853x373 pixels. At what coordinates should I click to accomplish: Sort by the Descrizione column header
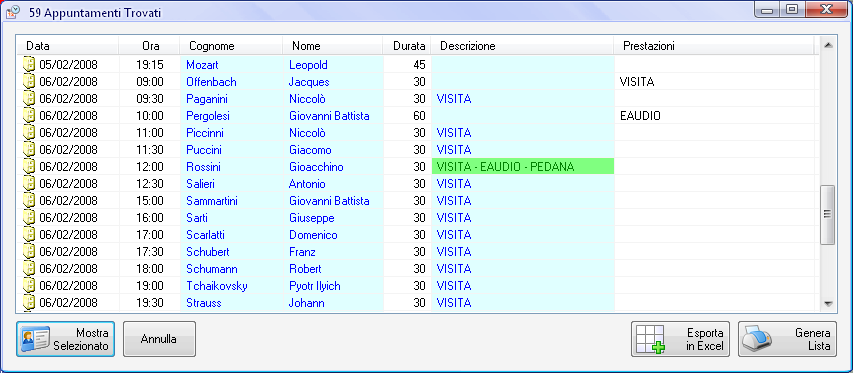pos(523,46)
